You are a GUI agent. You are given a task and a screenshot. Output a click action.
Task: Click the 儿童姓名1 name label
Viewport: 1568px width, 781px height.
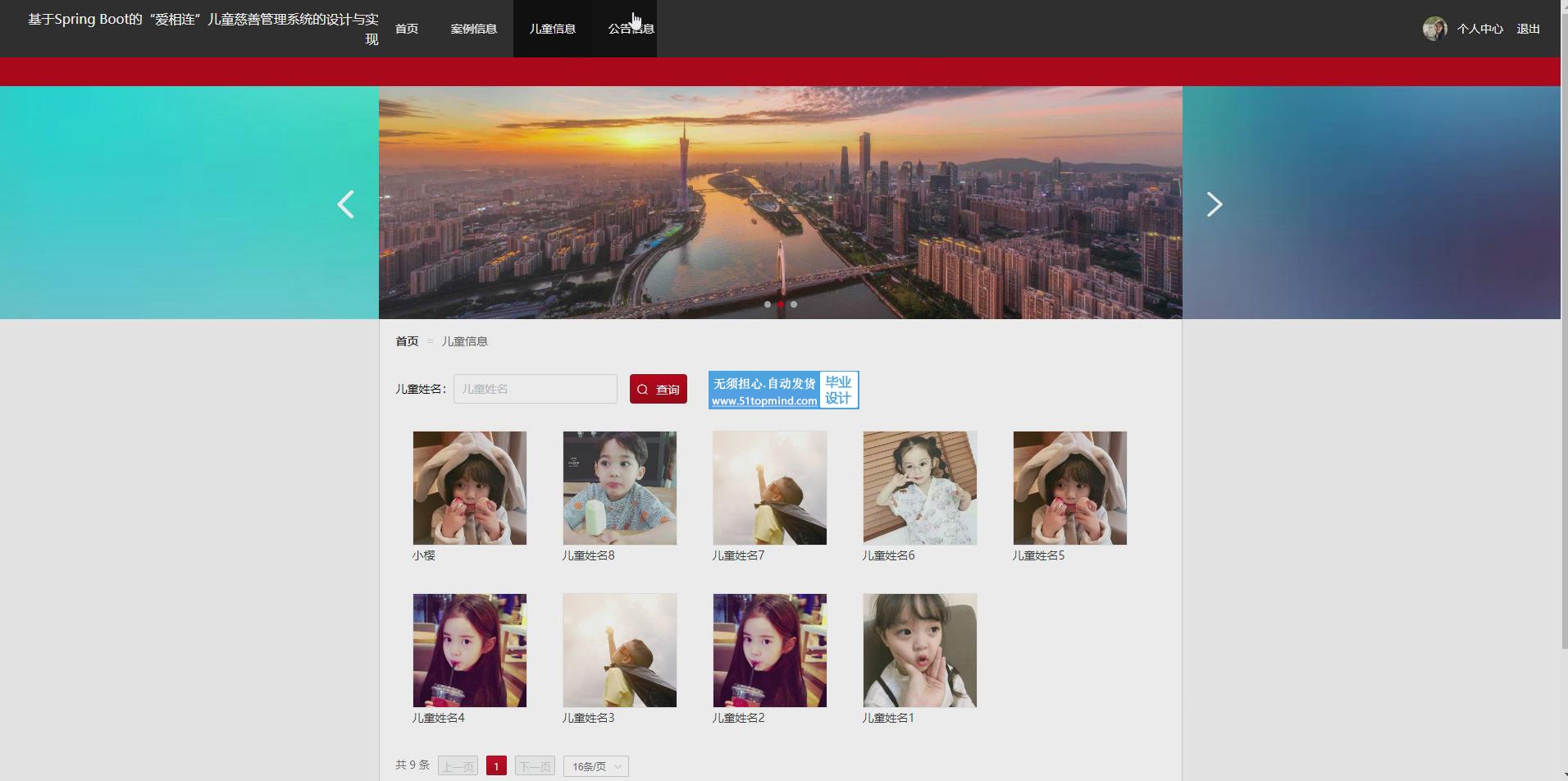click(x=888, y=718)
